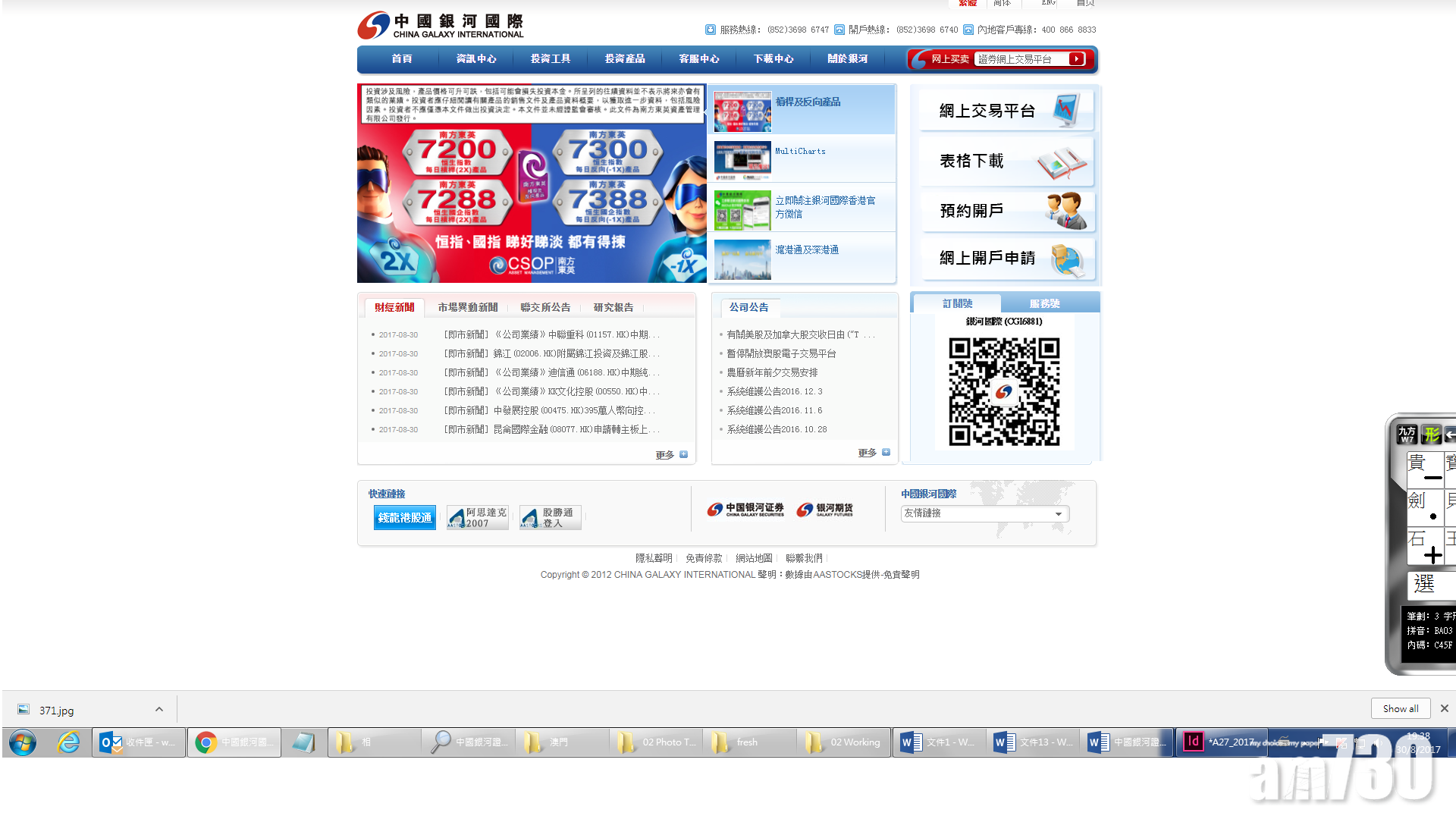
Task: Click the 槓桿及反向產品 thumbnail
Action: [x=742, y=111]
